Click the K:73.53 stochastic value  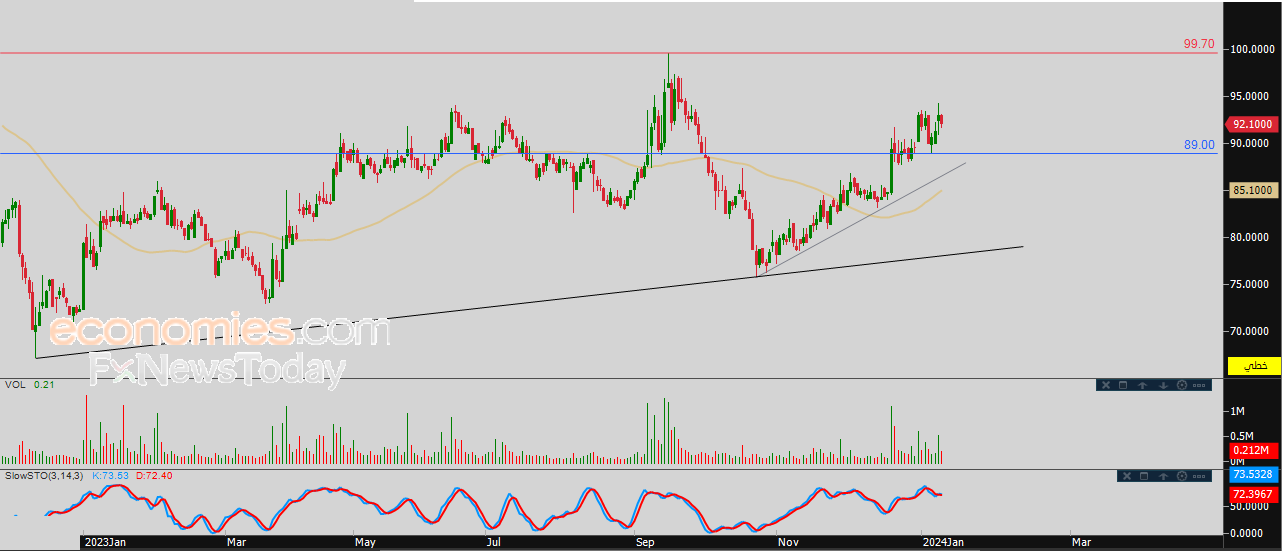click(112, 475)
